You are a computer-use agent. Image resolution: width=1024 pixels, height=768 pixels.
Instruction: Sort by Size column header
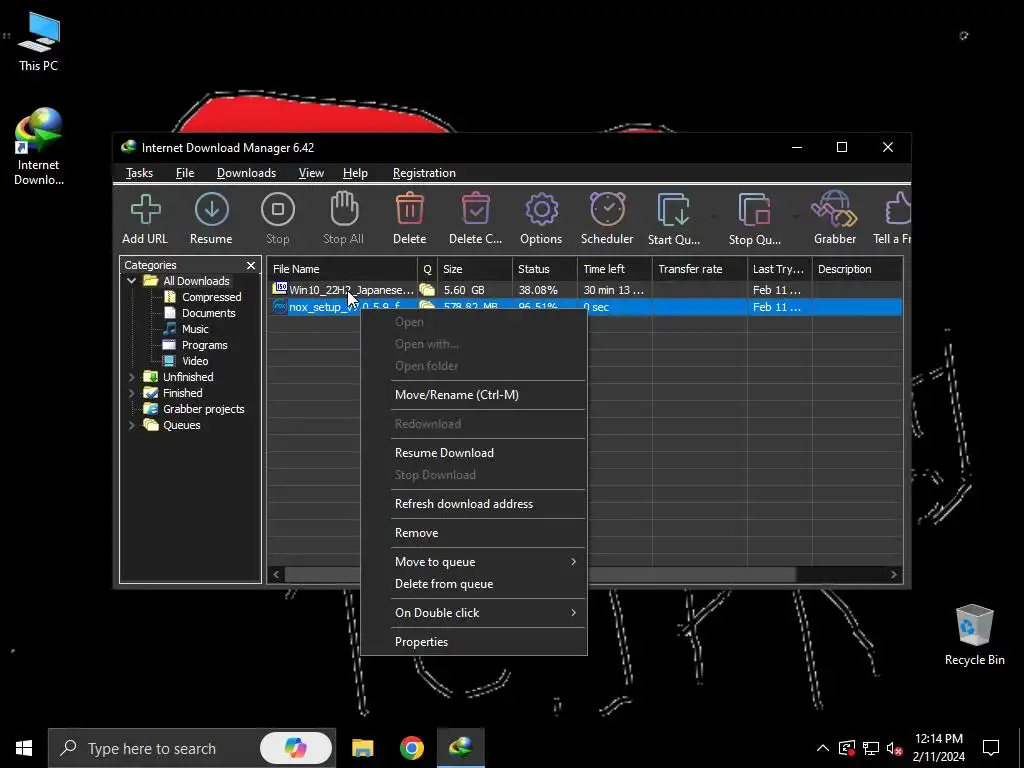475,269
